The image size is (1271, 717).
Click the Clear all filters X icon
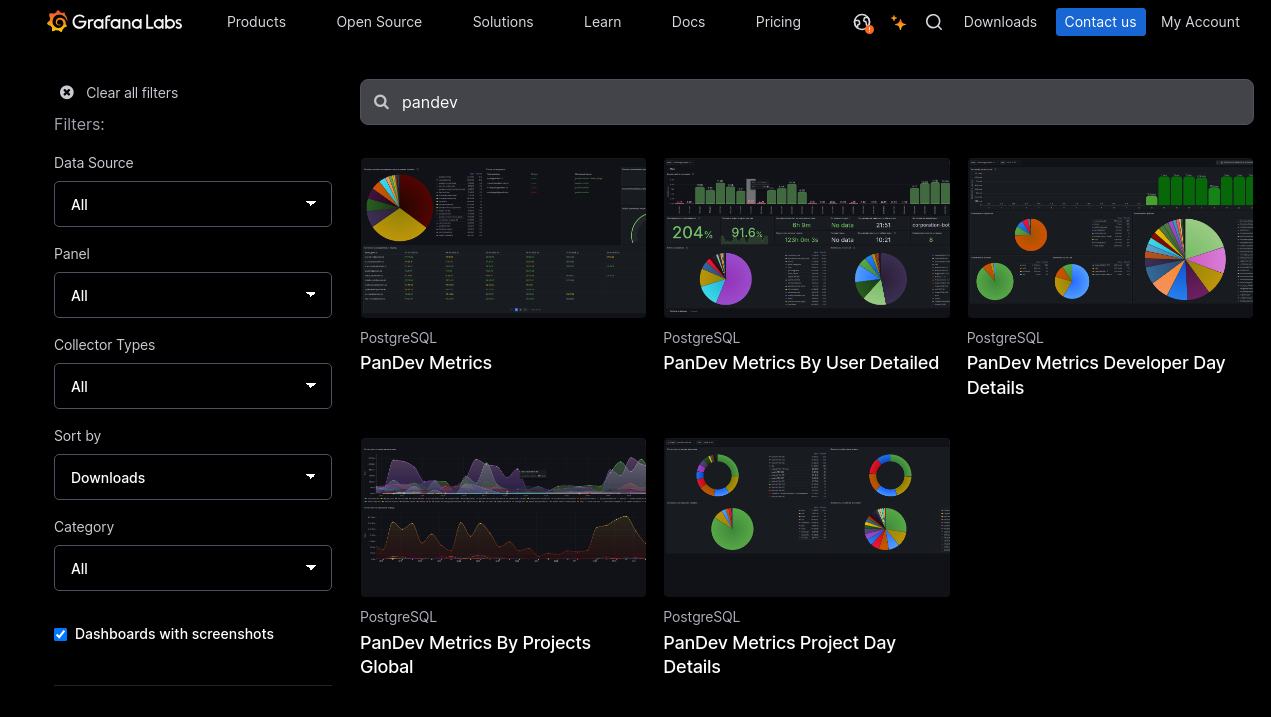coord(67,92)
